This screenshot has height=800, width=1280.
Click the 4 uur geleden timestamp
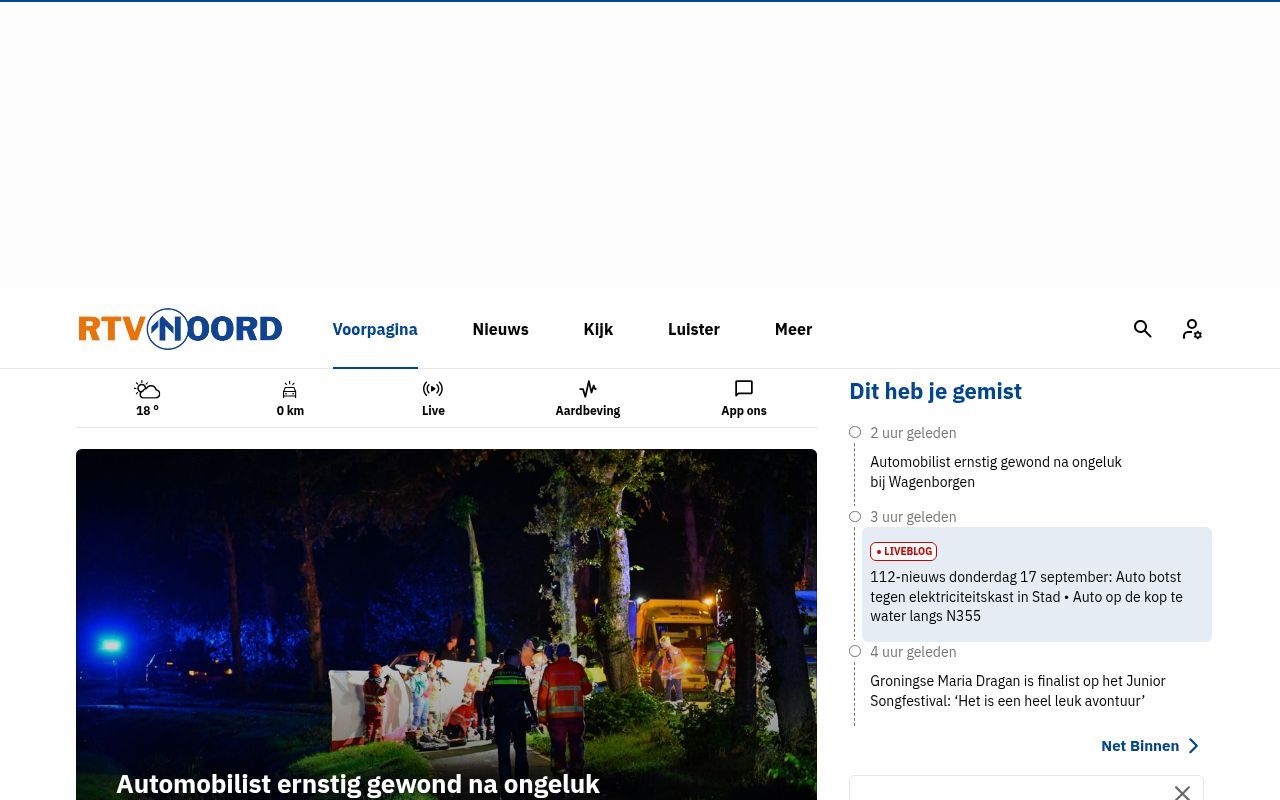(x=913, y=652)
